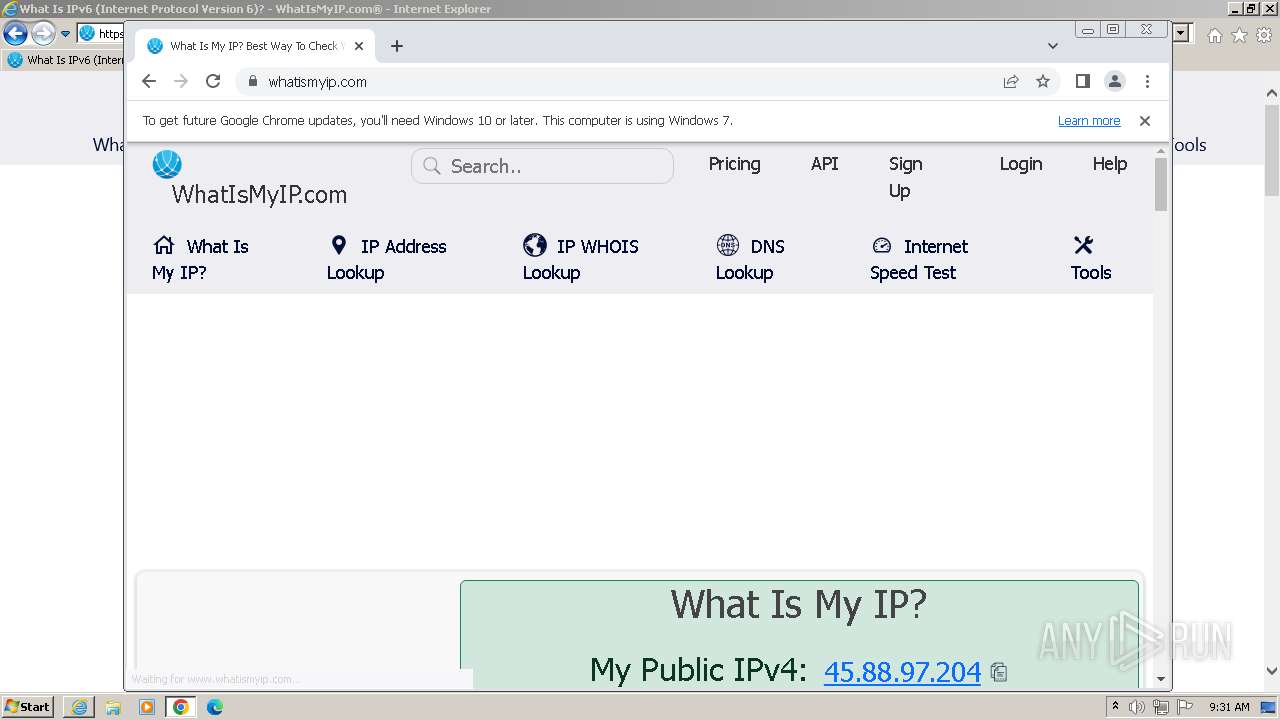Open the Action Center flag icon
This screenshot has width=1280, height=720.
(1184, 707)
